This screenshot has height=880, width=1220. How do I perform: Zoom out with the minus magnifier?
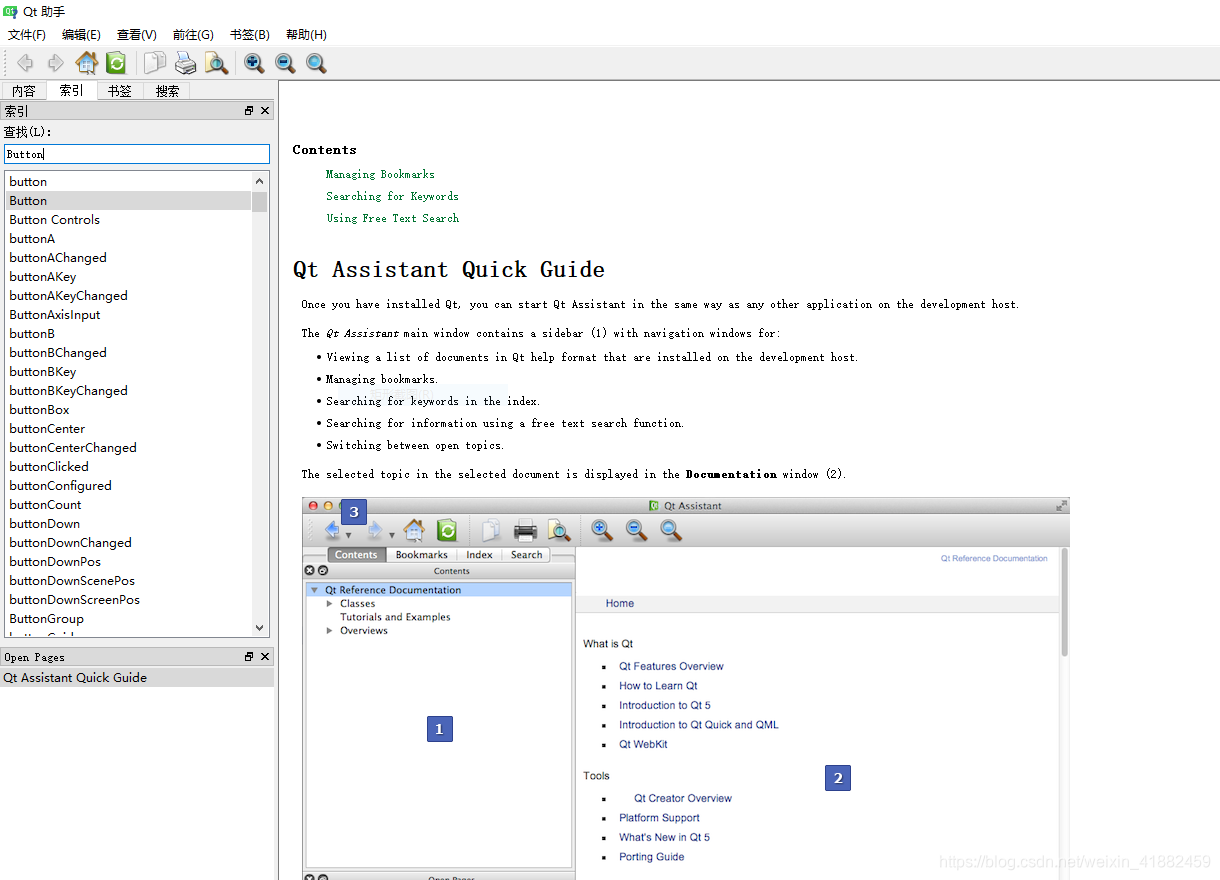(285, 63)
